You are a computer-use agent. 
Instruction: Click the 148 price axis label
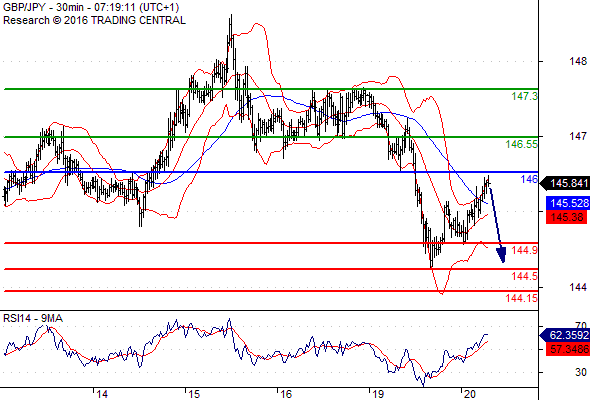coord(578,61)
